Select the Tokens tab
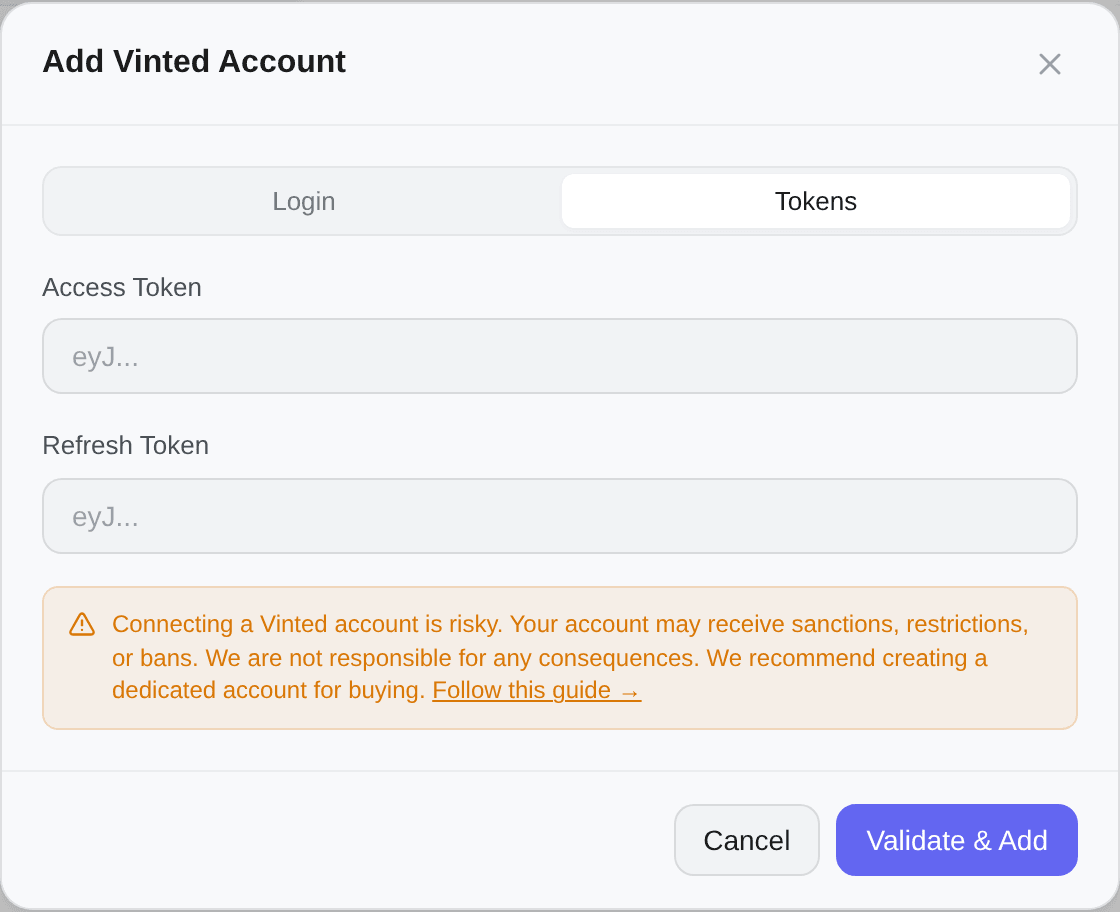This screenshot has width=1120, height=912. click(816, 201)
